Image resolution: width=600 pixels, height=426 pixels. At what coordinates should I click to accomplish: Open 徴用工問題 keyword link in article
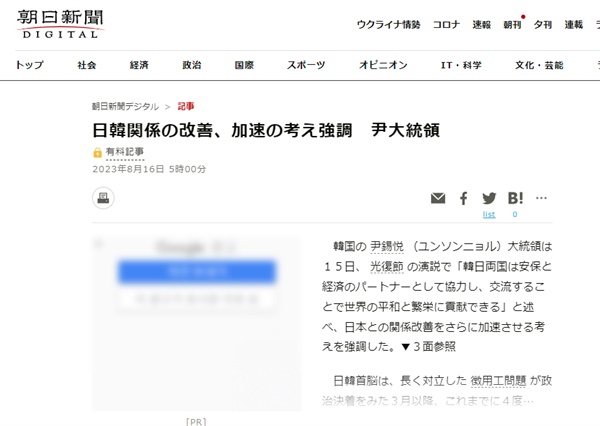pos(498,380)
